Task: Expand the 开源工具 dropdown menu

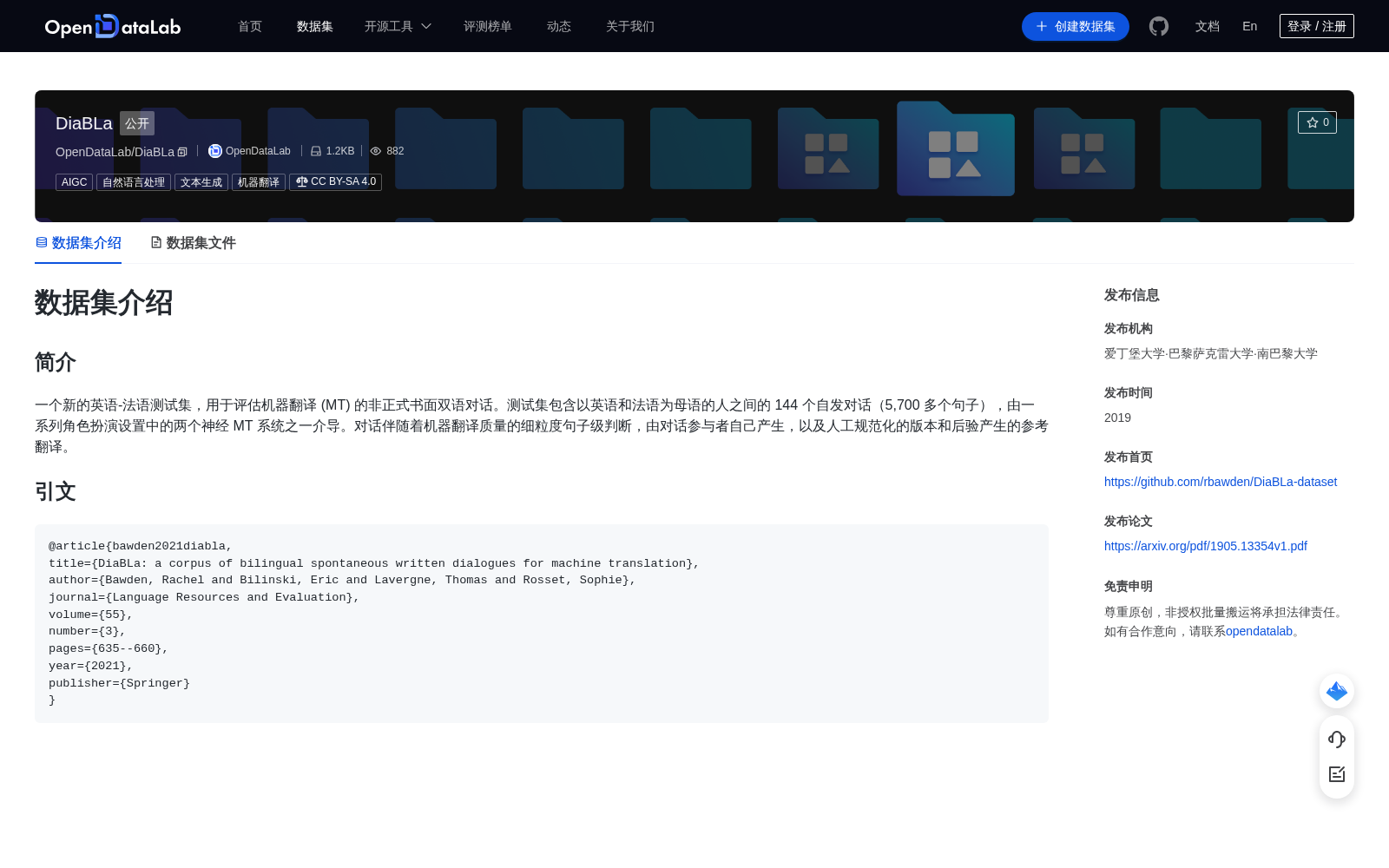Action: [x=398, y=26]
